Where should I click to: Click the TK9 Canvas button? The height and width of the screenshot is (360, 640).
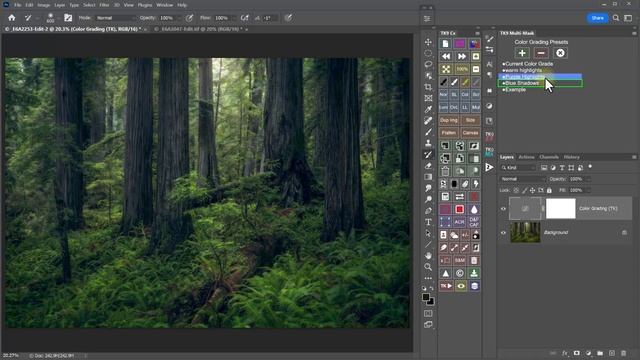coord(470,133)
